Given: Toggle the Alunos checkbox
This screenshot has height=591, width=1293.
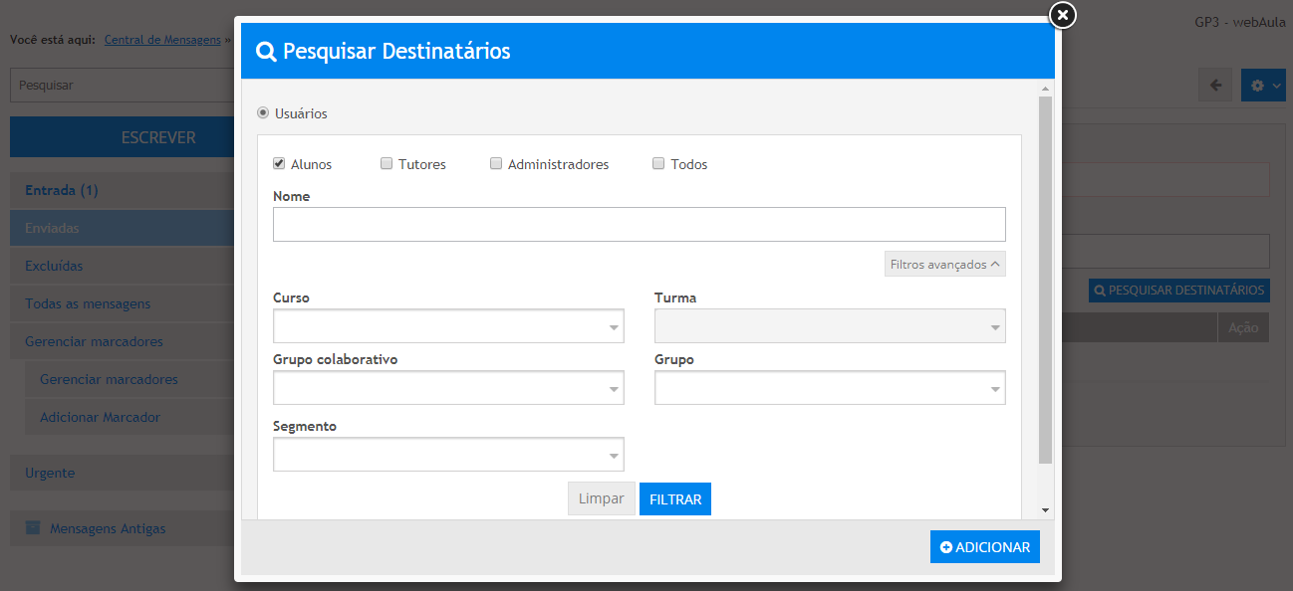Looking at the screenshot, I should coord(279,164).
